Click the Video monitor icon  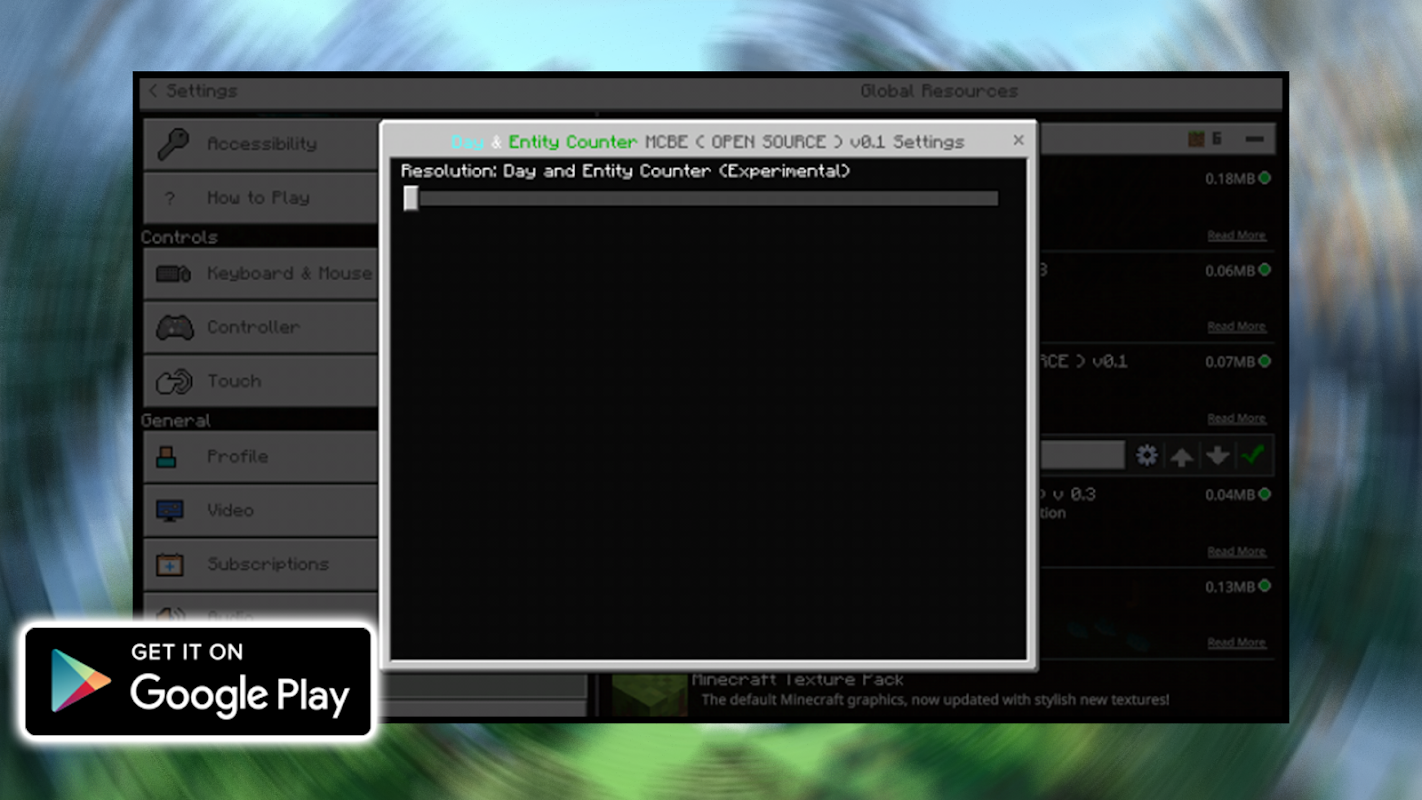click(170, 511)
